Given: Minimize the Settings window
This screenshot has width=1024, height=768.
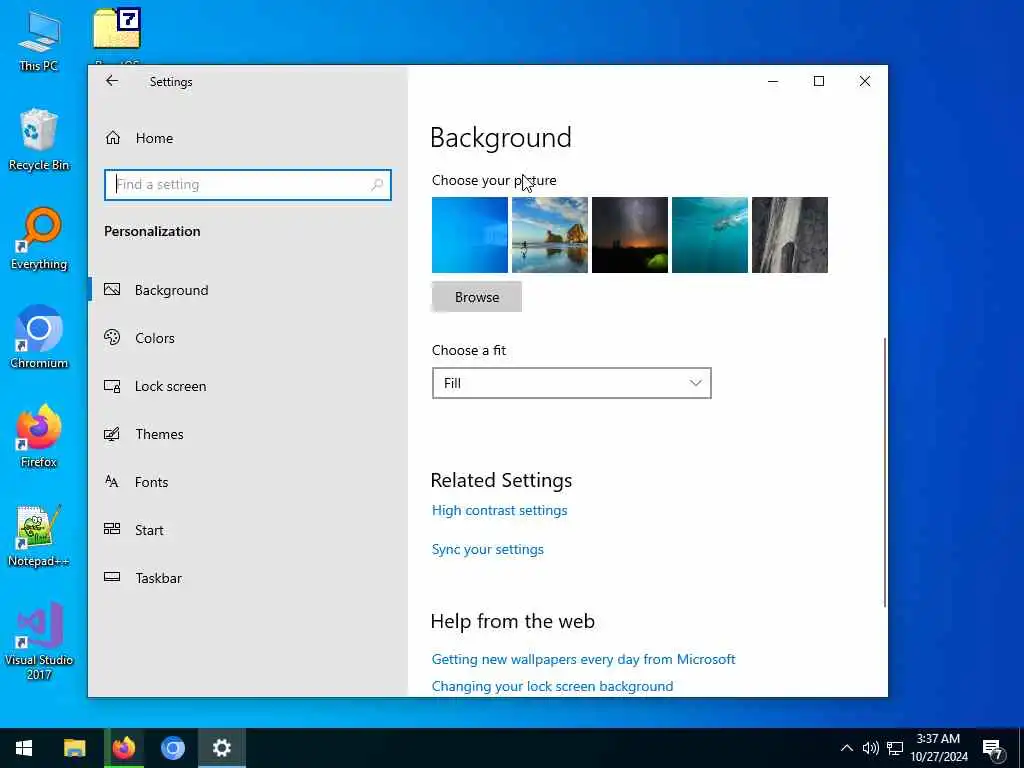Looking at the screenshot, I should click(x=773, y=81).
